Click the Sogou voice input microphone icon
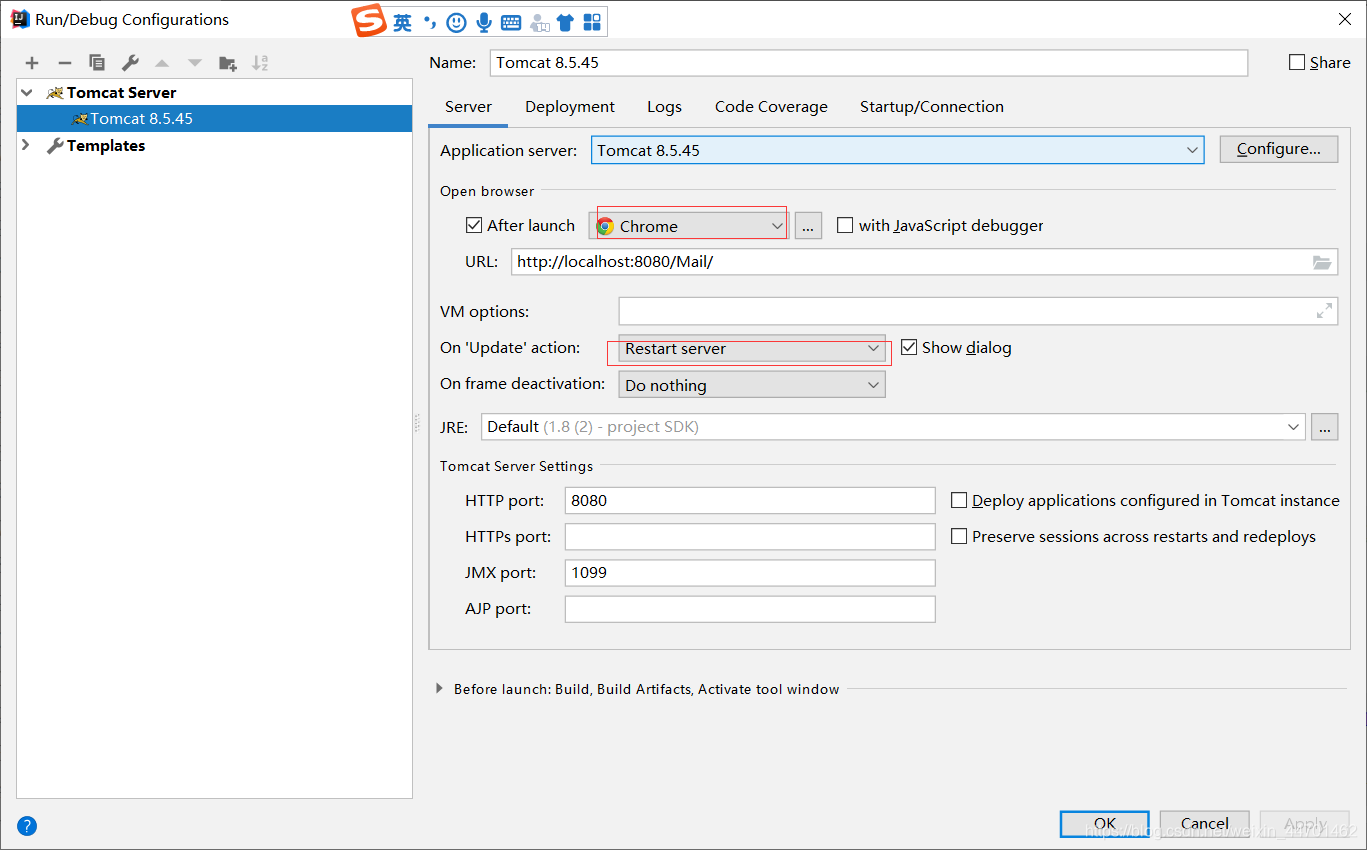Screen dimensions: 1367x850 point(484,22)
